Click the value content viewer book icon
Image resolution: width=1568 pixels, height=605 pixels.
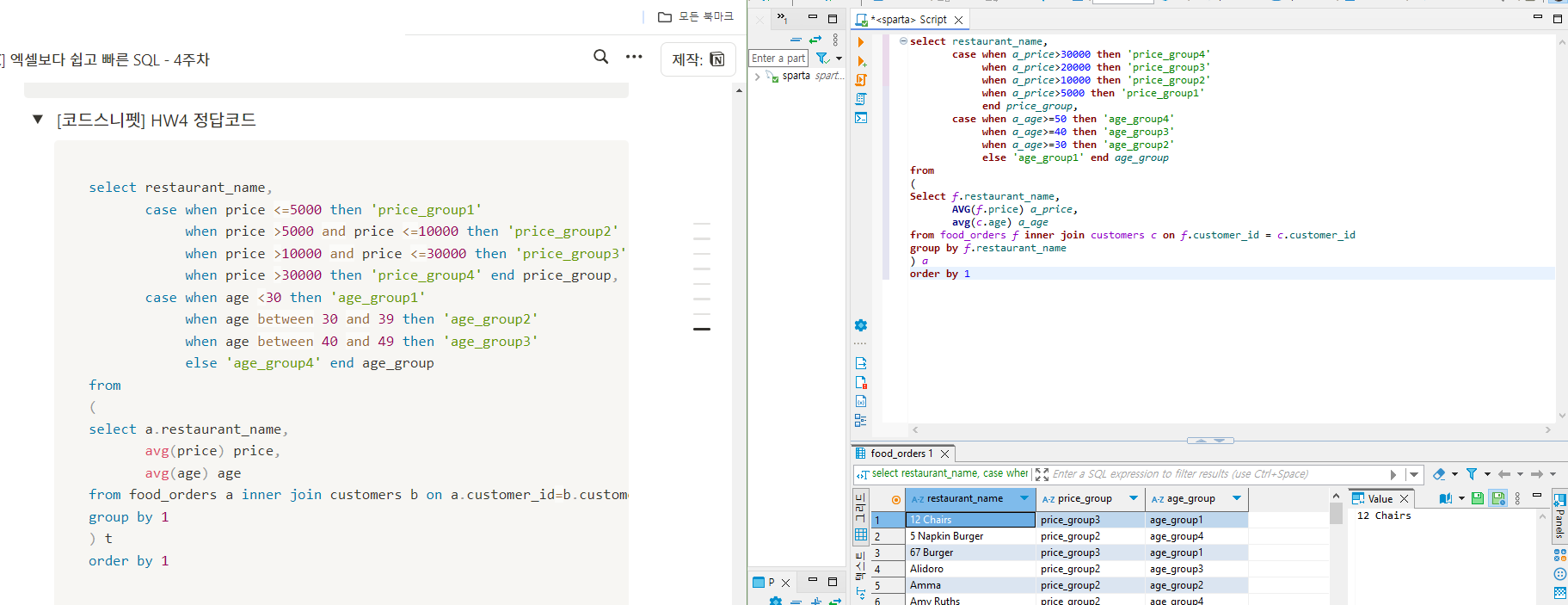[1446, 498]
